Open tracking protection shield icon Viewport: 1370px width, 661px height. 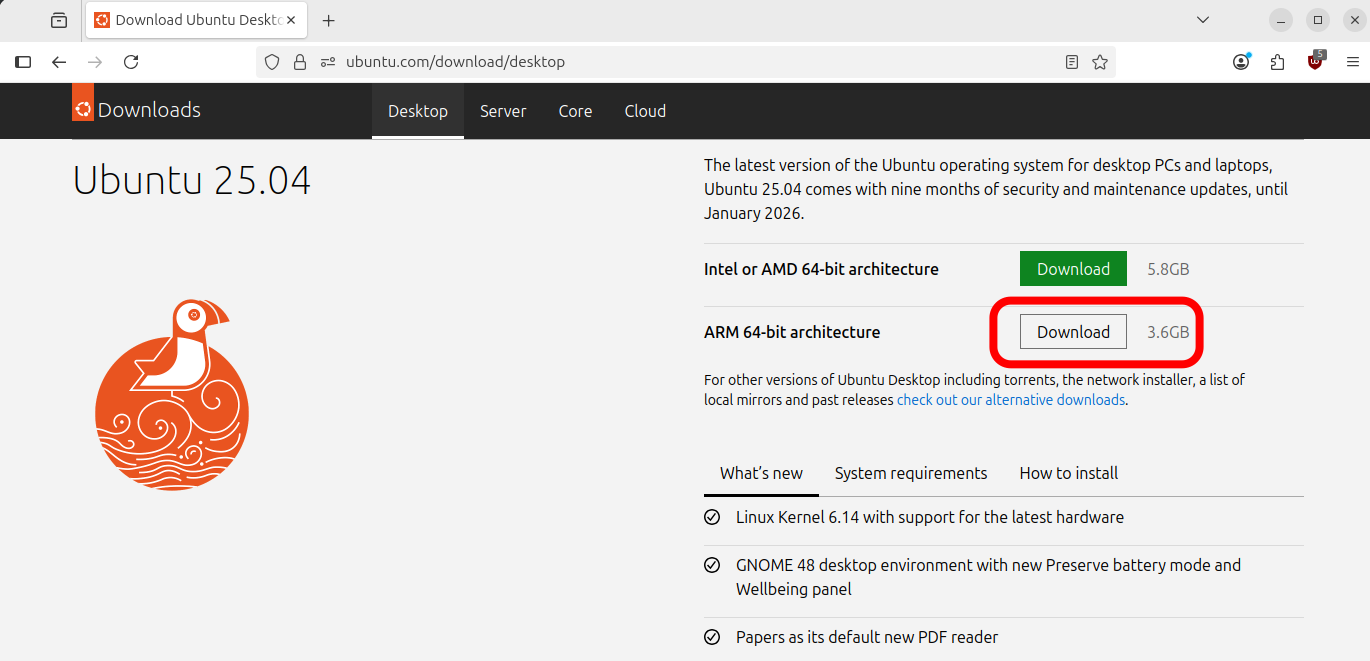271,62
